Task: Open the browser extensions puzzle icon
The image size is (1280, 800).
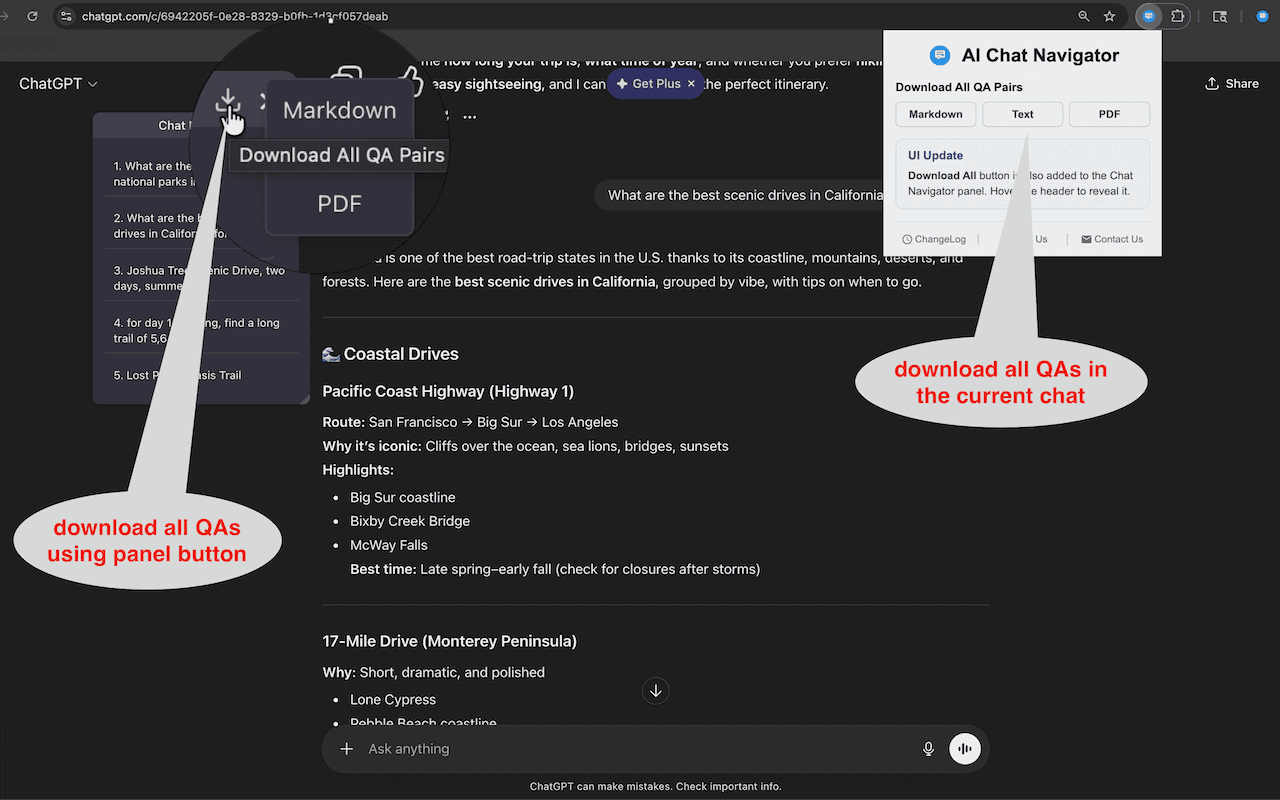Action: (1178, 16)
